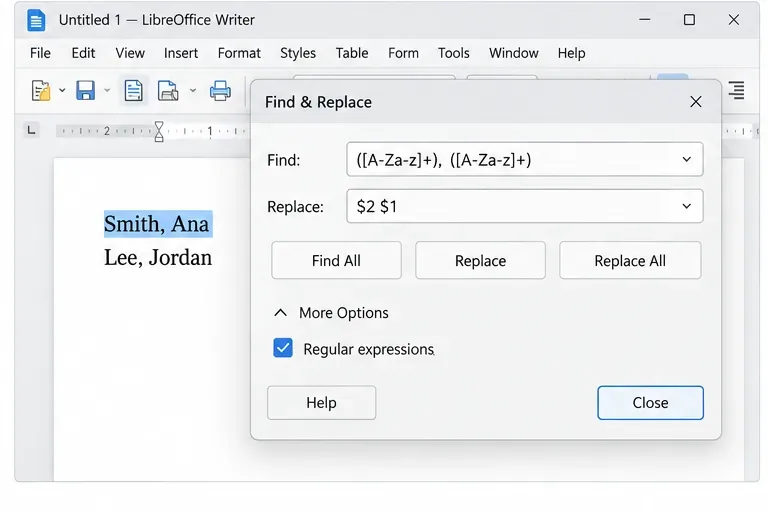Click the indent marker on the ruler

(159, 131)
